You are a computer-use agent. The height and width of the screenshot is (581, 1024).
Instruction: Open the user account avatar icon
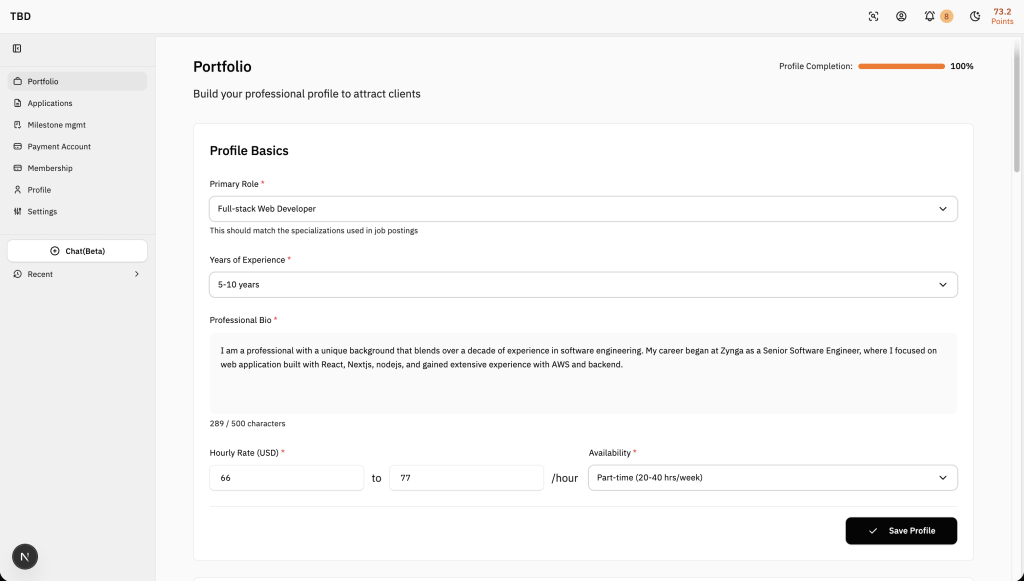point(901,16)
